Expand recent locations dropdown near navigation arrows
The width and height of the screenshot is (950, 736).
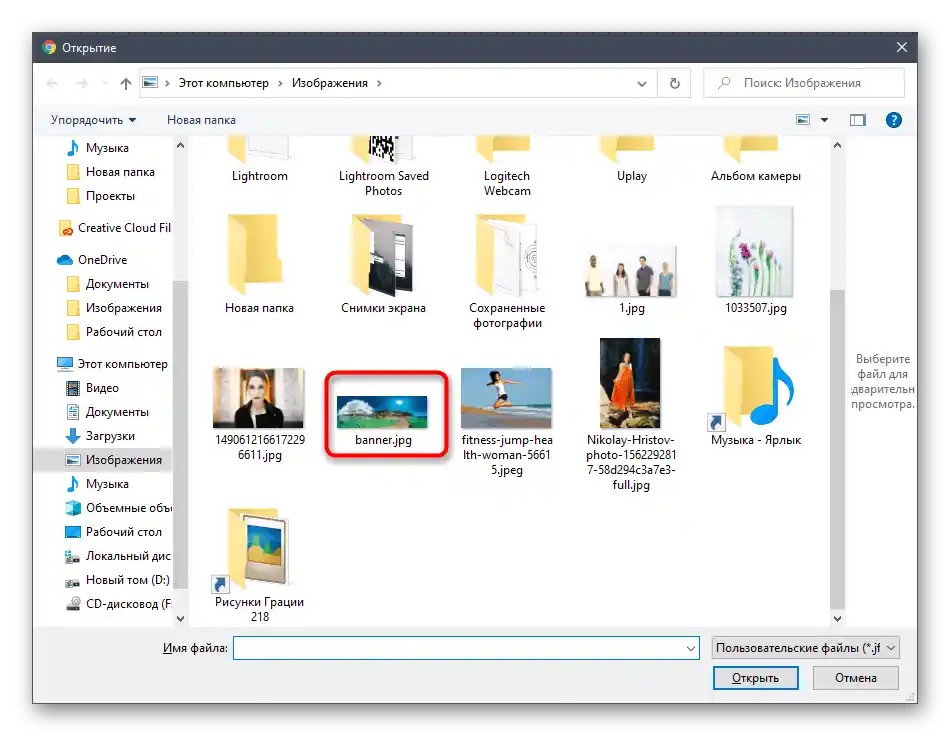pyautogui.click(x=105, y=83)
